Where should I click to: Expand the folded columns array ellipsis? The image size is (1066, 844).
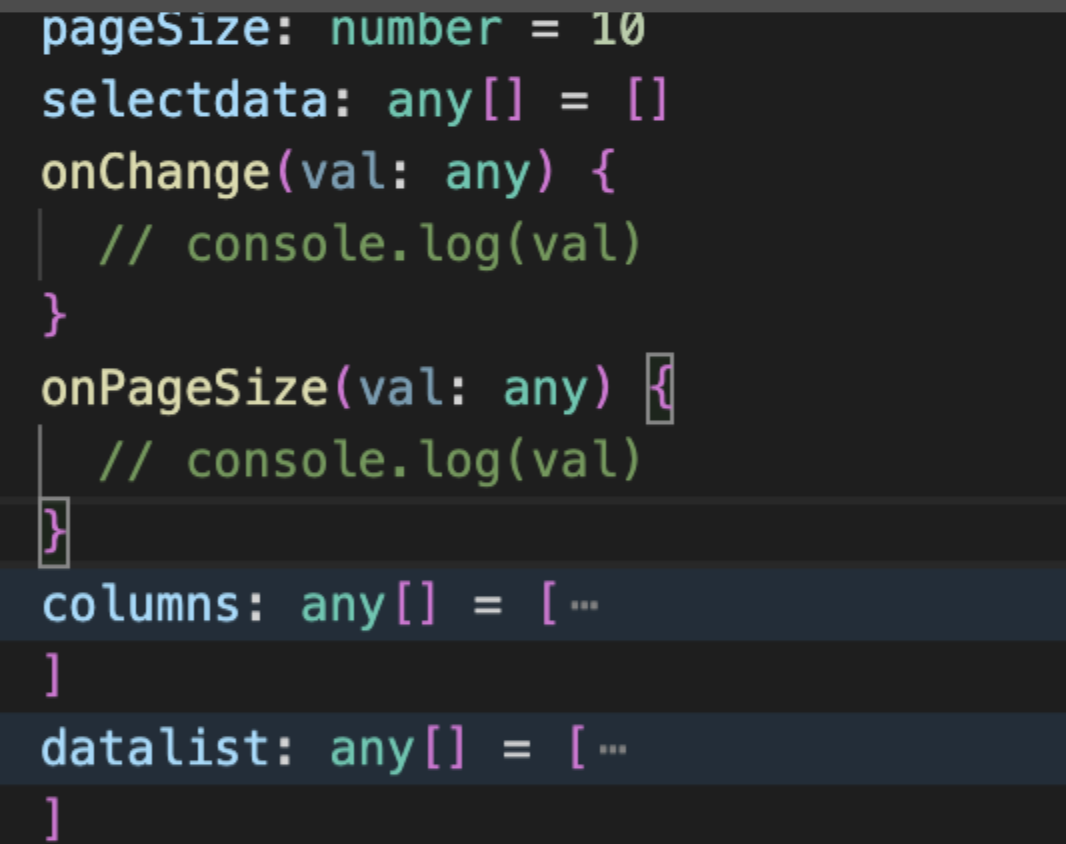point(585,605)
